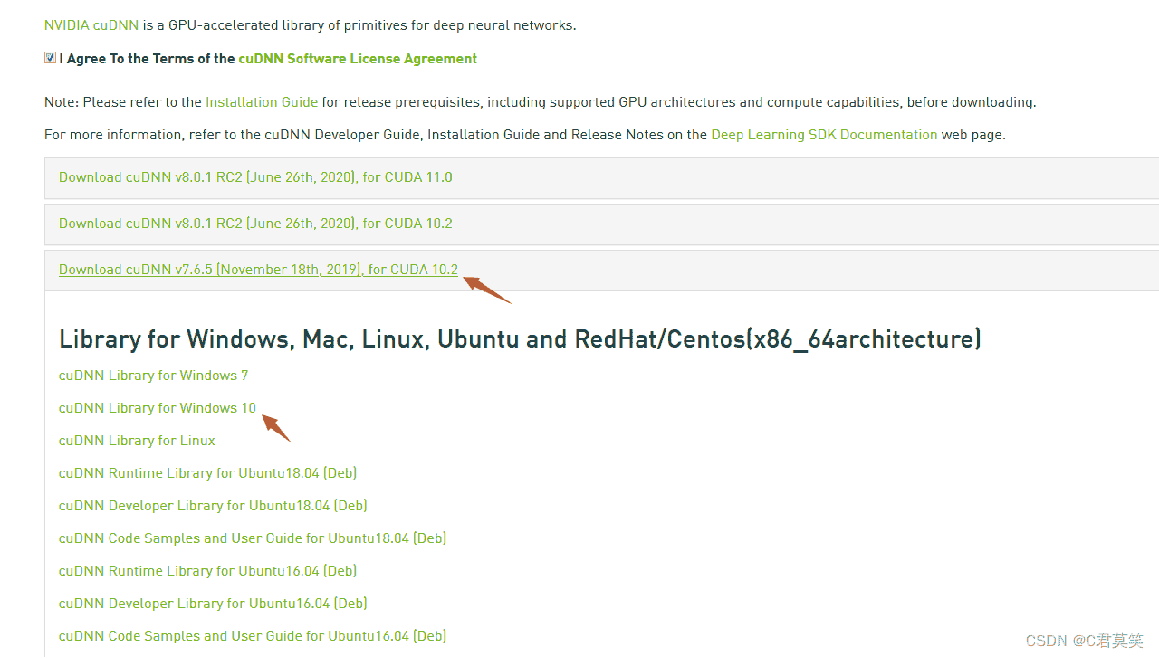1159x658 pixels.
Task: Download Code Samples and User Guide Ubuntu18.04
Action: [252, 538]
